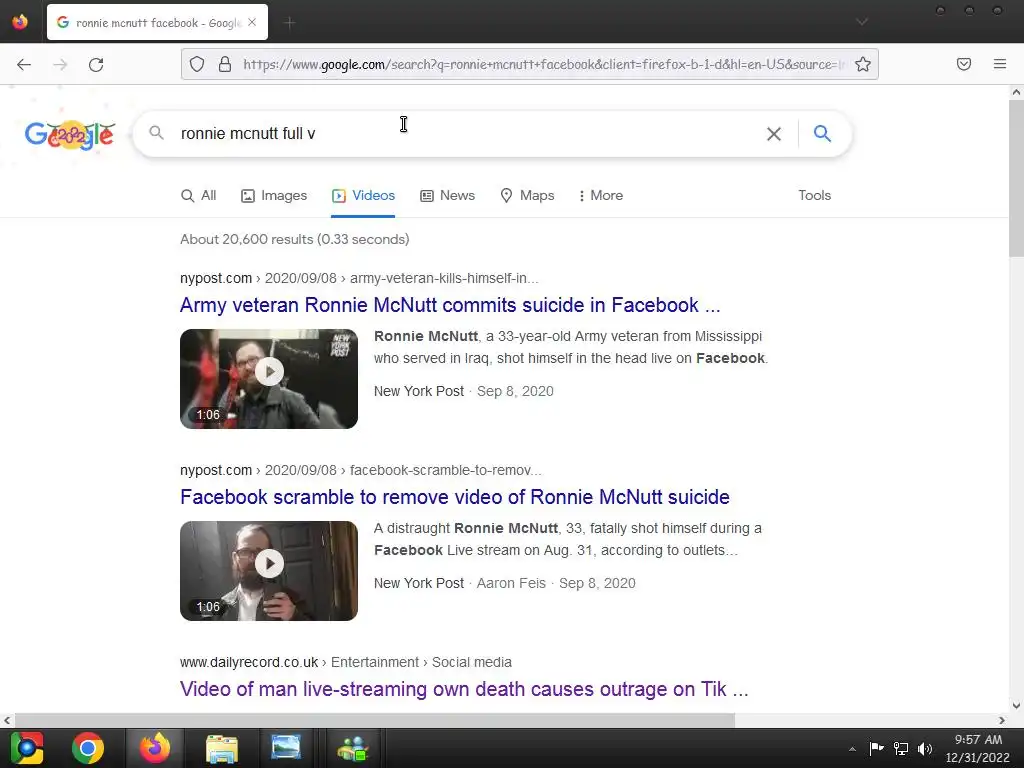Click scroll down arrow on vertical scrollbar

1016,705
